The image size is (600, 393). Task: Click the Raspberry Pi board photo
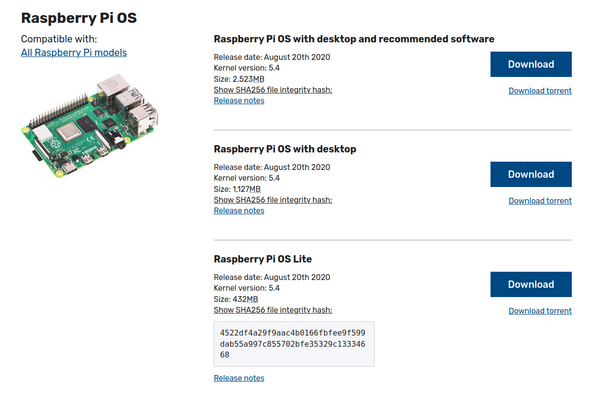click(x=90, y=126)
